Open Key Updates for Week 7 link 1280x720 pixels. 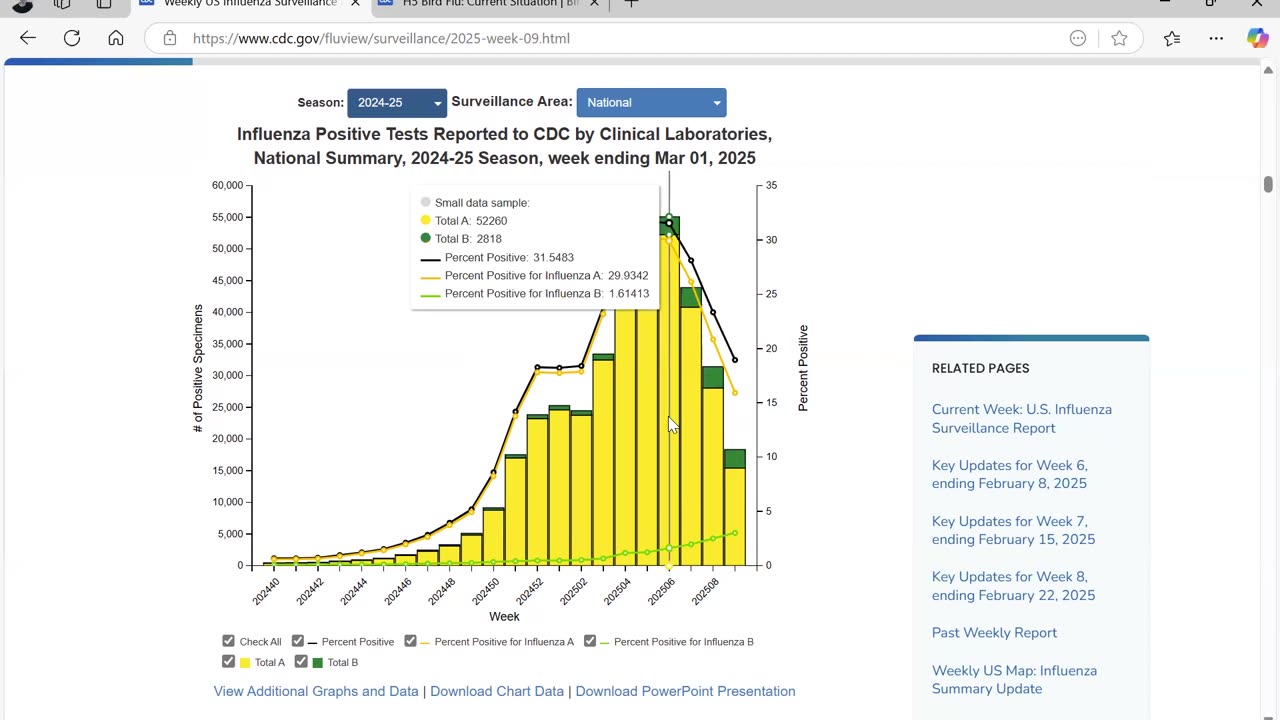click(x=1013, y=530)
